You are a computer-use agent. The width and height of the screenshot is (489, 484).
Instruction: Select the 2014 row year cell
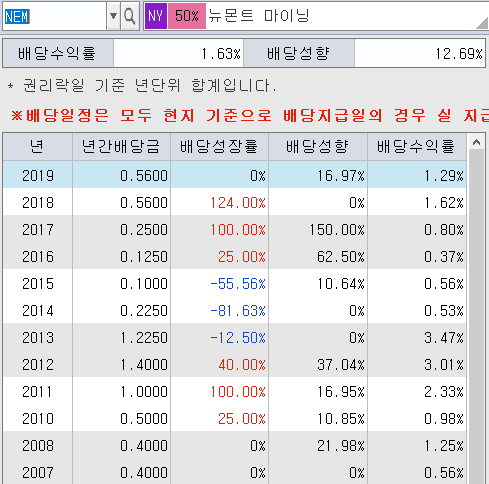tap(38, 311)
